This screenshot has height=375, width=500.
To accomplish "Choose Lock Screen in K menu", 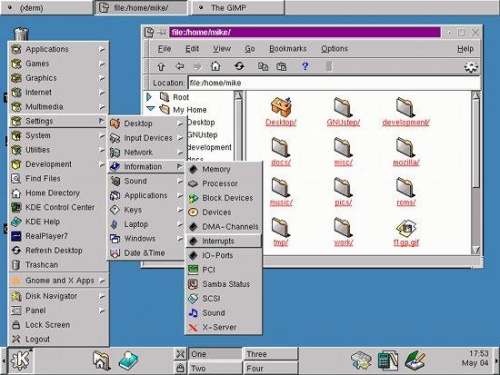I will (x=58, y=325).
